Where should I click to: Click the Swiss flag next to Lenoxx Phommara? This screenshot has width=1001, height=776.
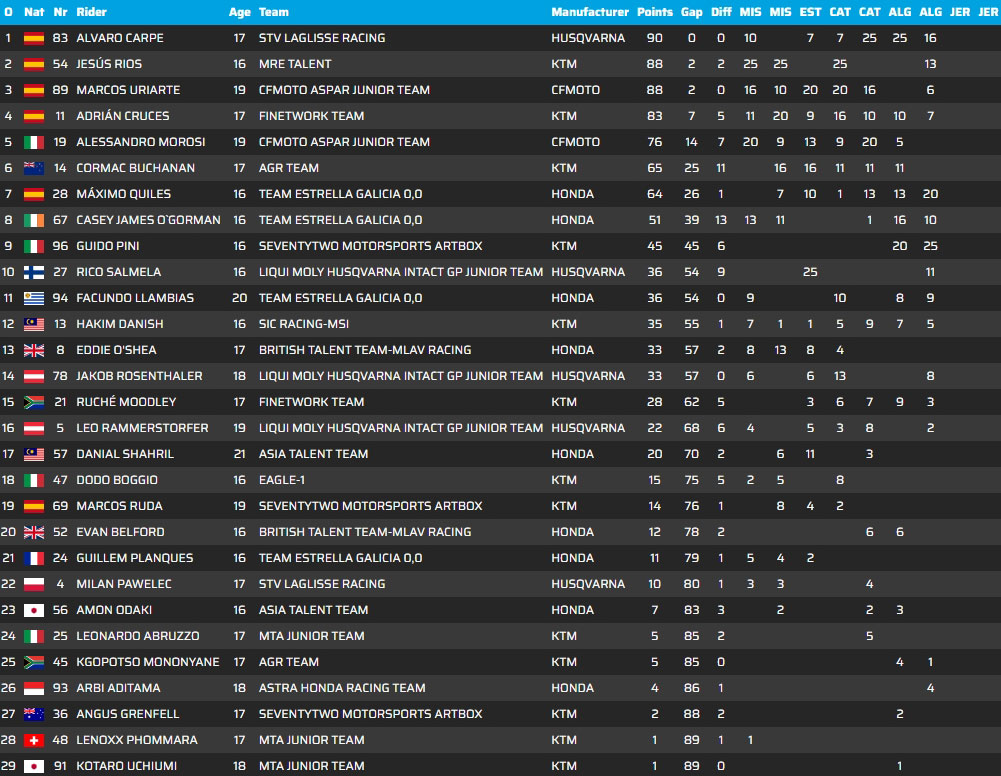(34, 740)
